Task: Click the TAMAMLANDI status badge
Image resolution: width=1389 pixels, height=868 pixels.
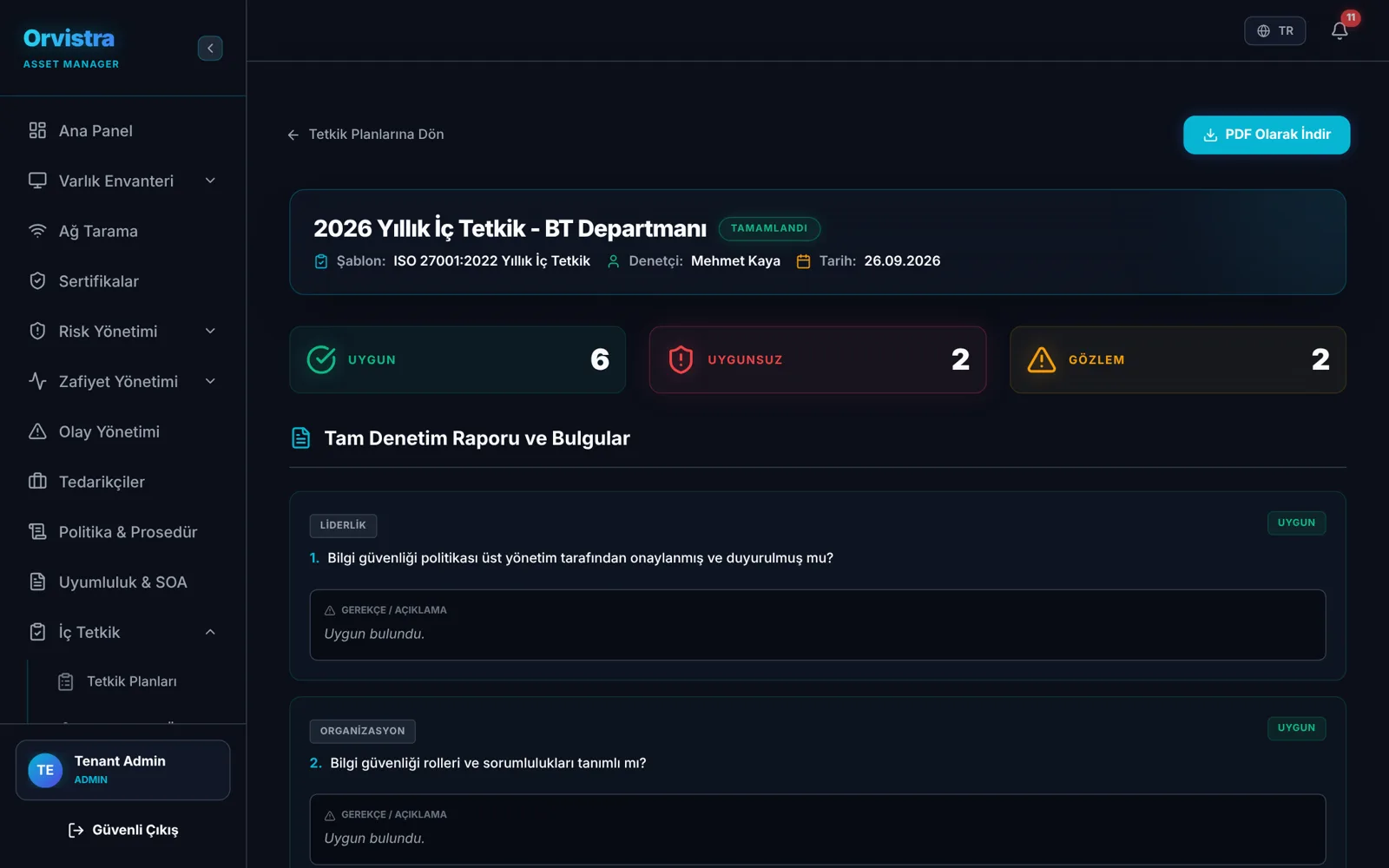Action: [x=769, y=228]
